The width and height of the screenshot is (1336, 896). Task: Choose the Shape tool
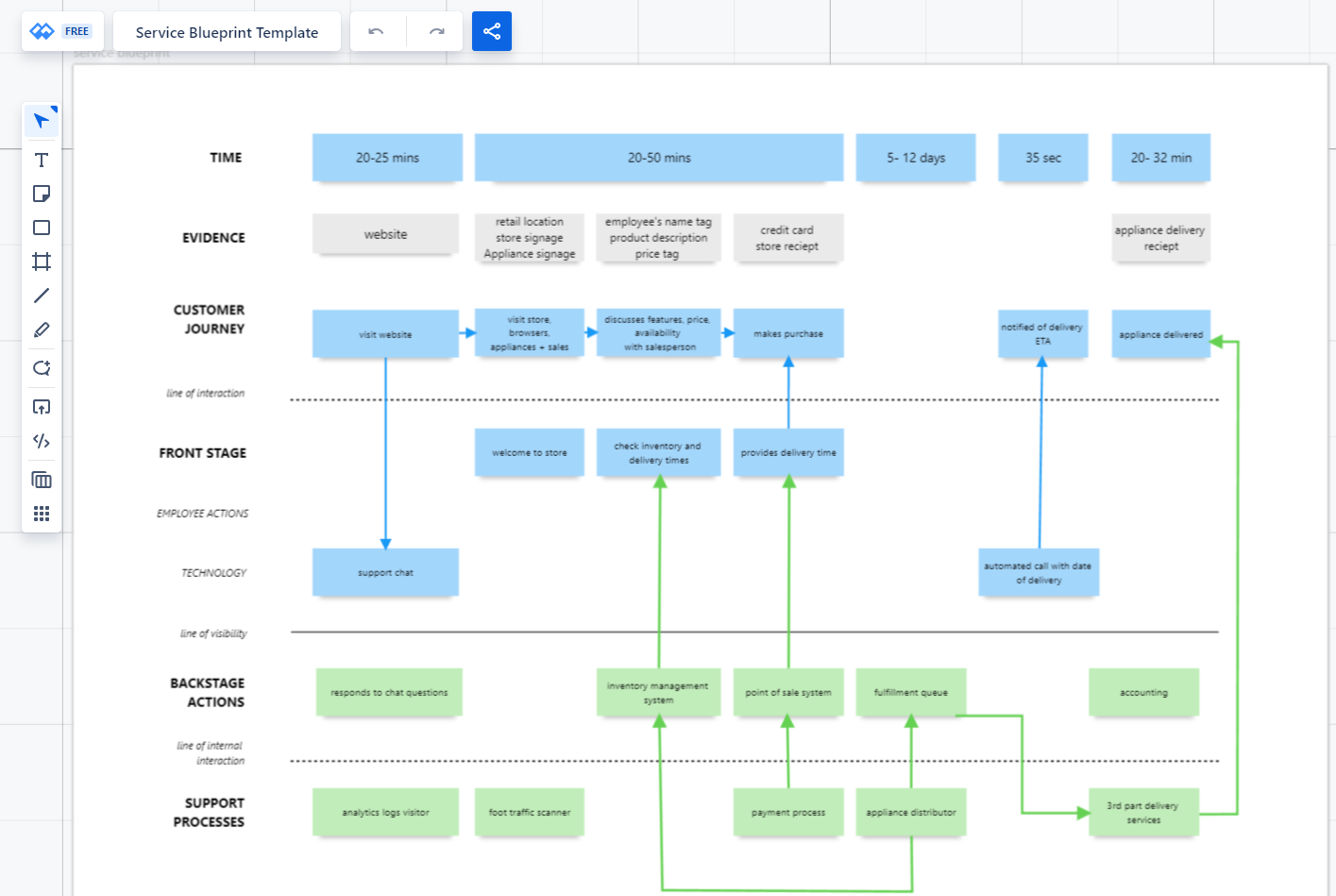click(x=41, y=228)
